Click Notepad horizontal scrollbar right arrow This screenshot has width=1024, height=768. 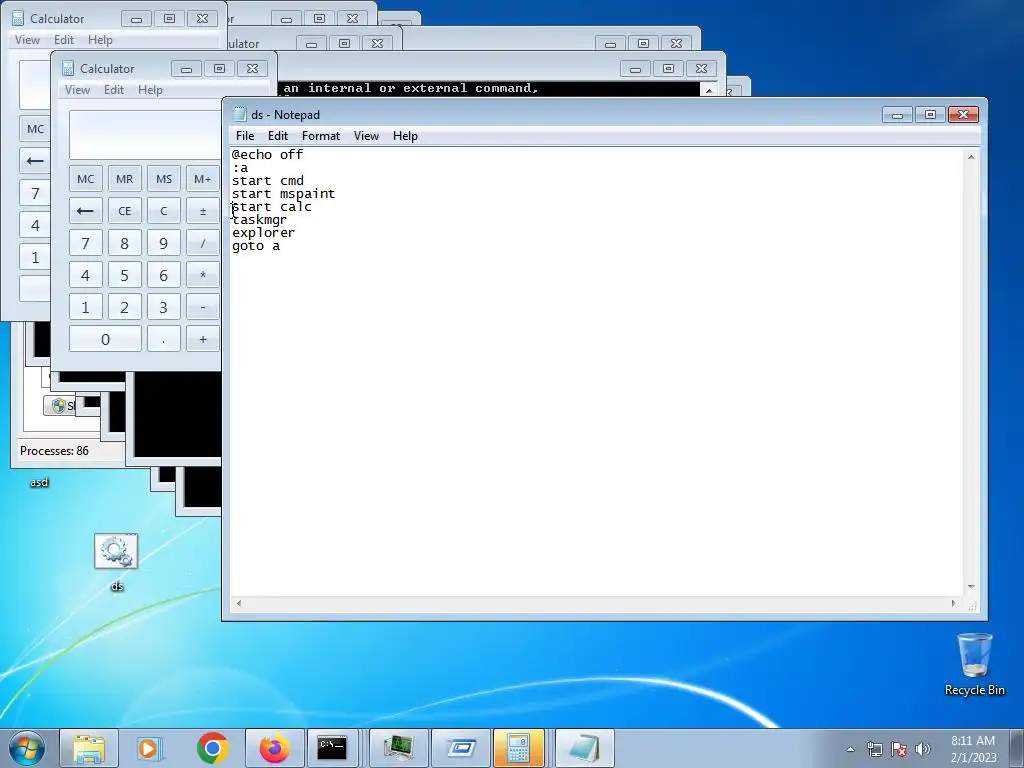pyautogui.click(x=953, y=603)
